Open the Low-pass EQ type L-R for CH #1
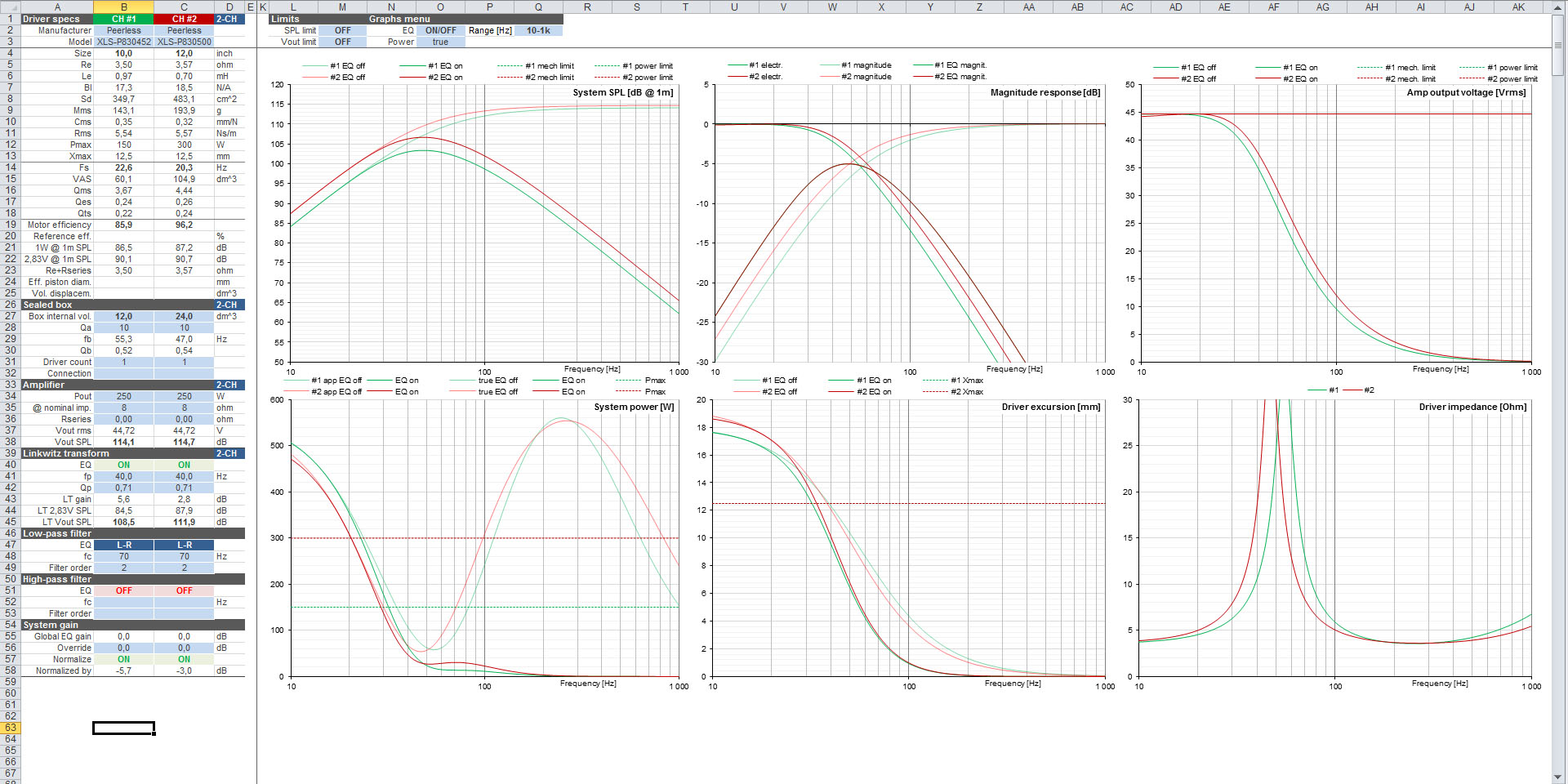Screen dimensions: 1568x784 [123, 545]
